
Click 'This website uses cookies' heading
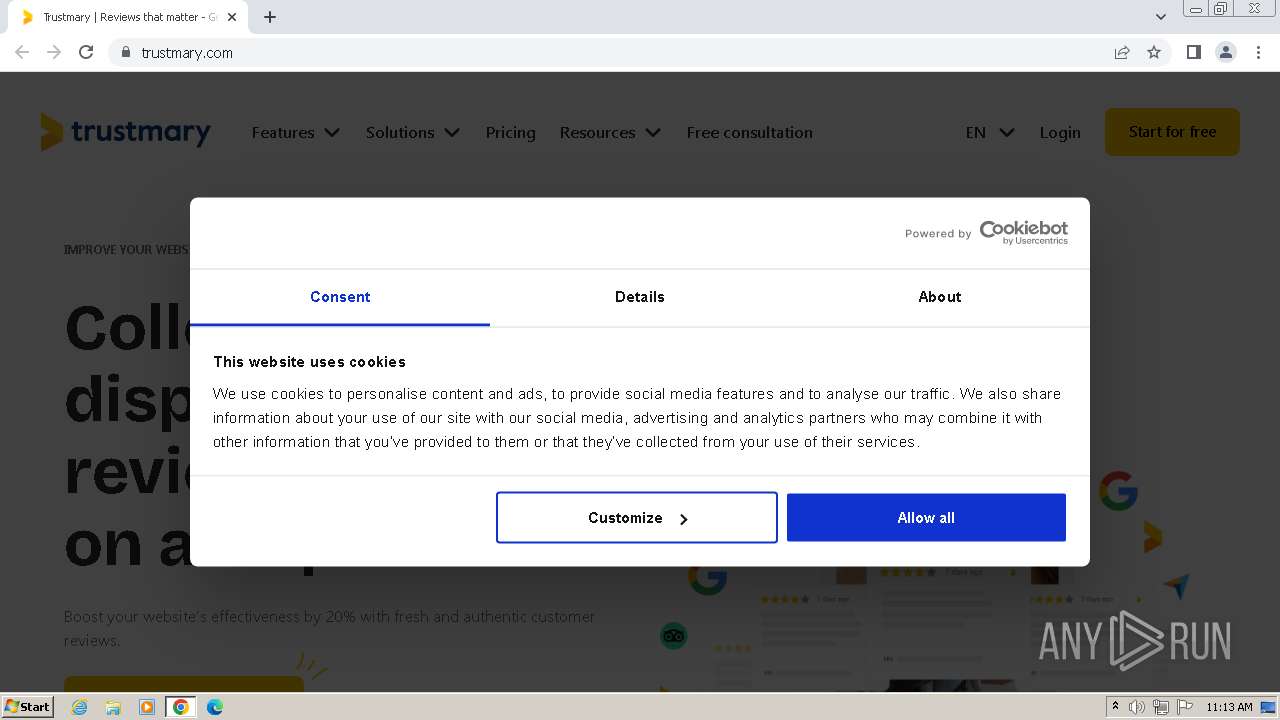(x=309, y=362)
